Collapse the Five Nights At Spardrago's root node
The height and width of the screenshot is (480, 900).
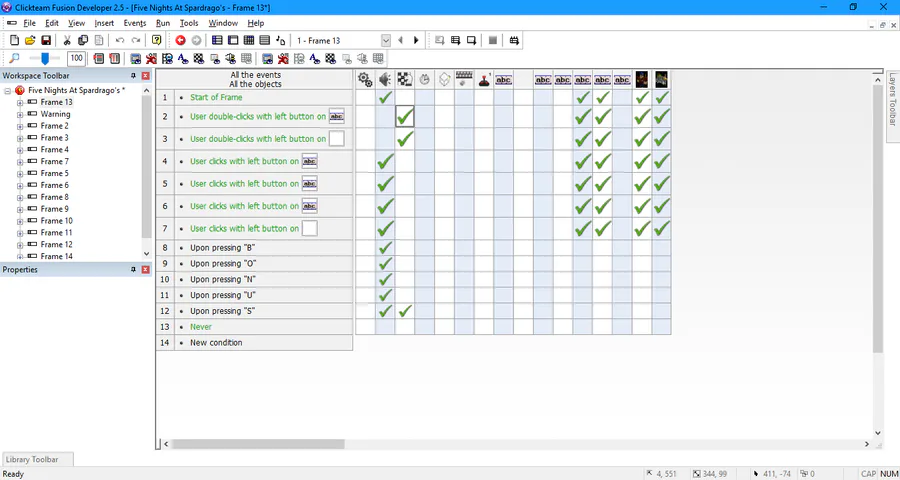[x=8, y=91]
